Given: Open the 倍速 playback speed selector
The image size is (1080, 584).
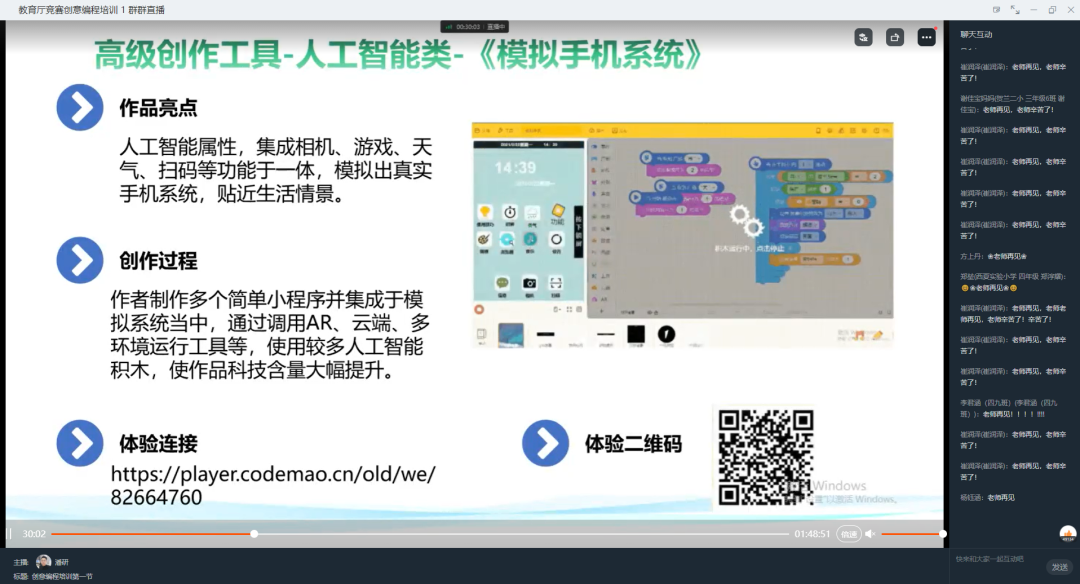Looking at the screenshot, I should (x=848, y=534).
